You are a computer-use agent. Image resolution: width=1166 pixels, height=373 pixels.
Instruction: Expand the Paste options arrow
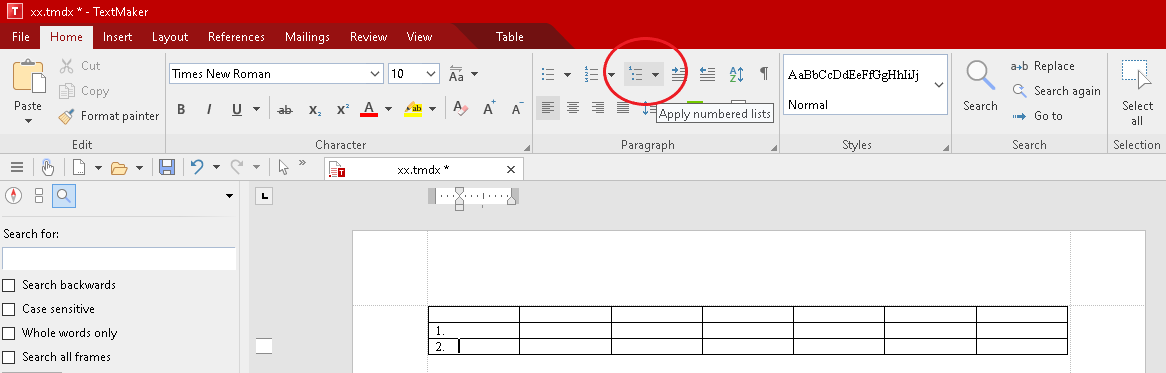(x=28, y=121)
